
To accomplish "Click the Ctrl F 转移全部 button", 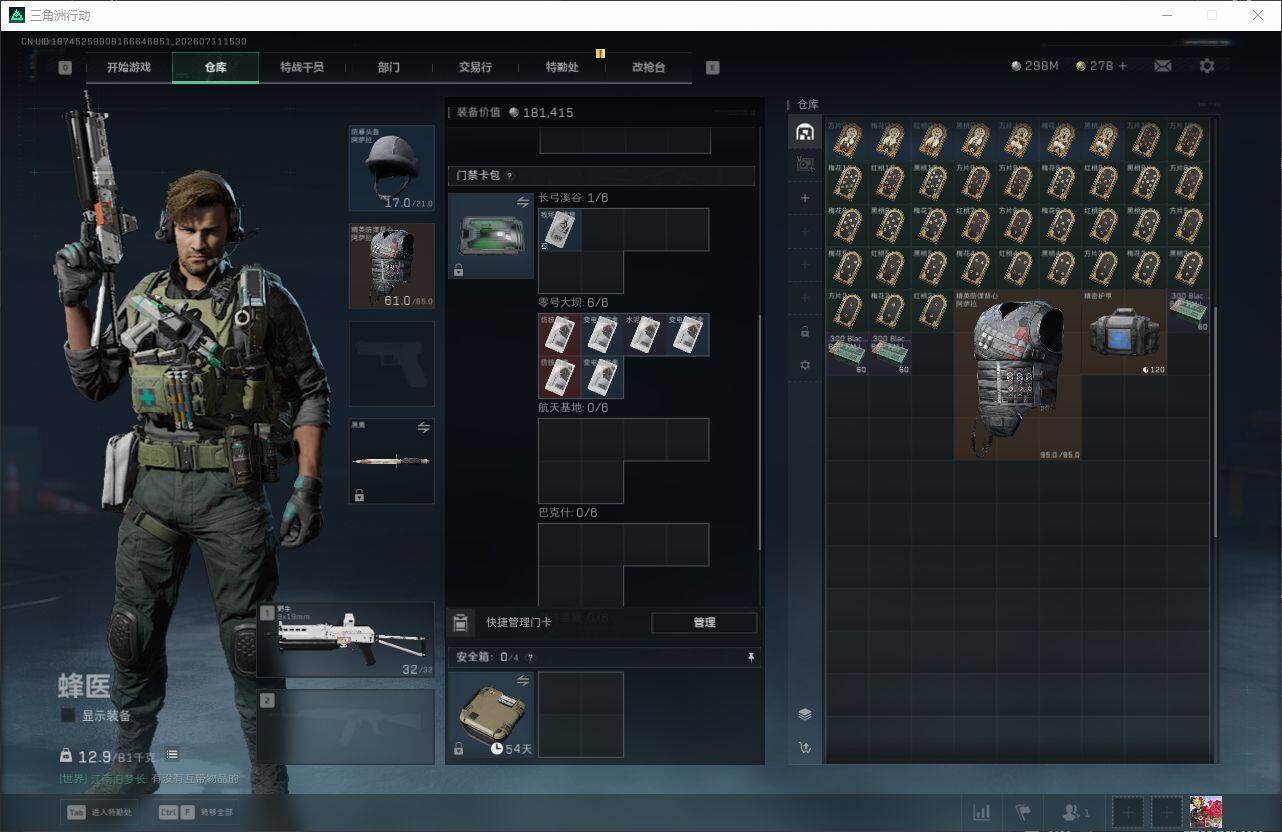I will coord(197,812).
